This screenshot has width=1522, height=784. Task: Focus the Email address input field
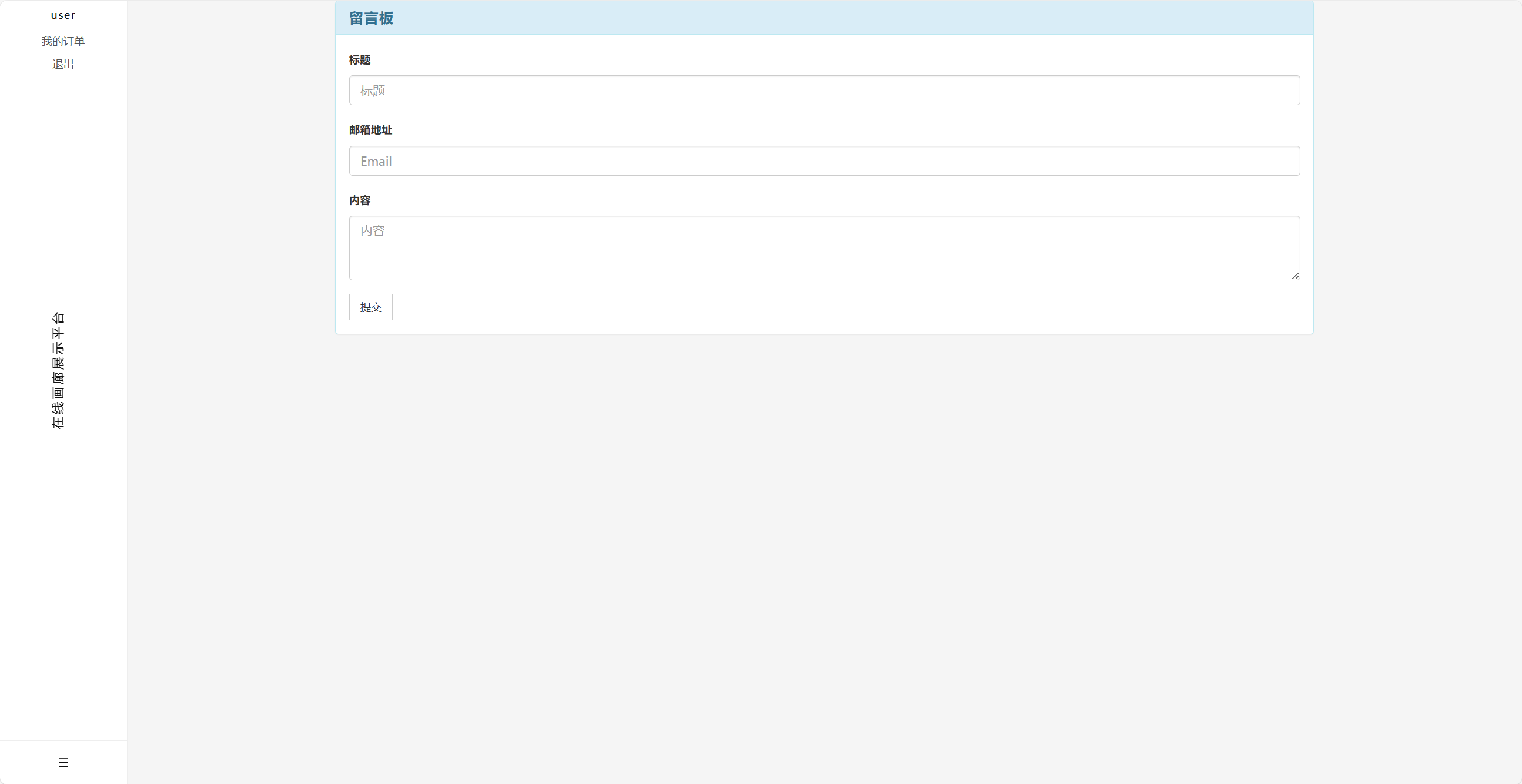pos(824,160)
